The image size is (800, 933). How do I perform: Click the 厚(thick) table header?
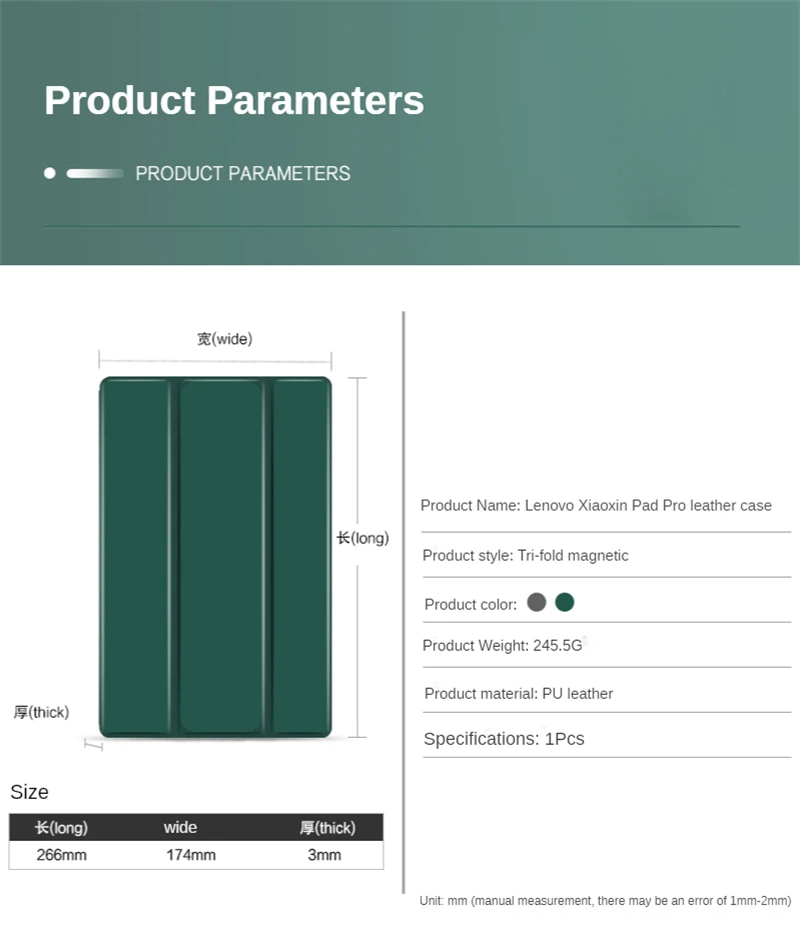[327, 828]
